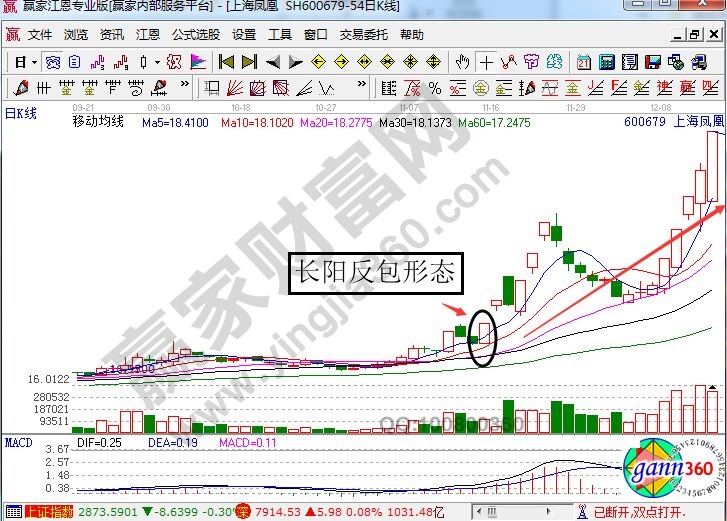Viewport: 727px width, 521px height.
Task: Click the horizontal scrollbar in status bar
Action: tap(520, 513)
